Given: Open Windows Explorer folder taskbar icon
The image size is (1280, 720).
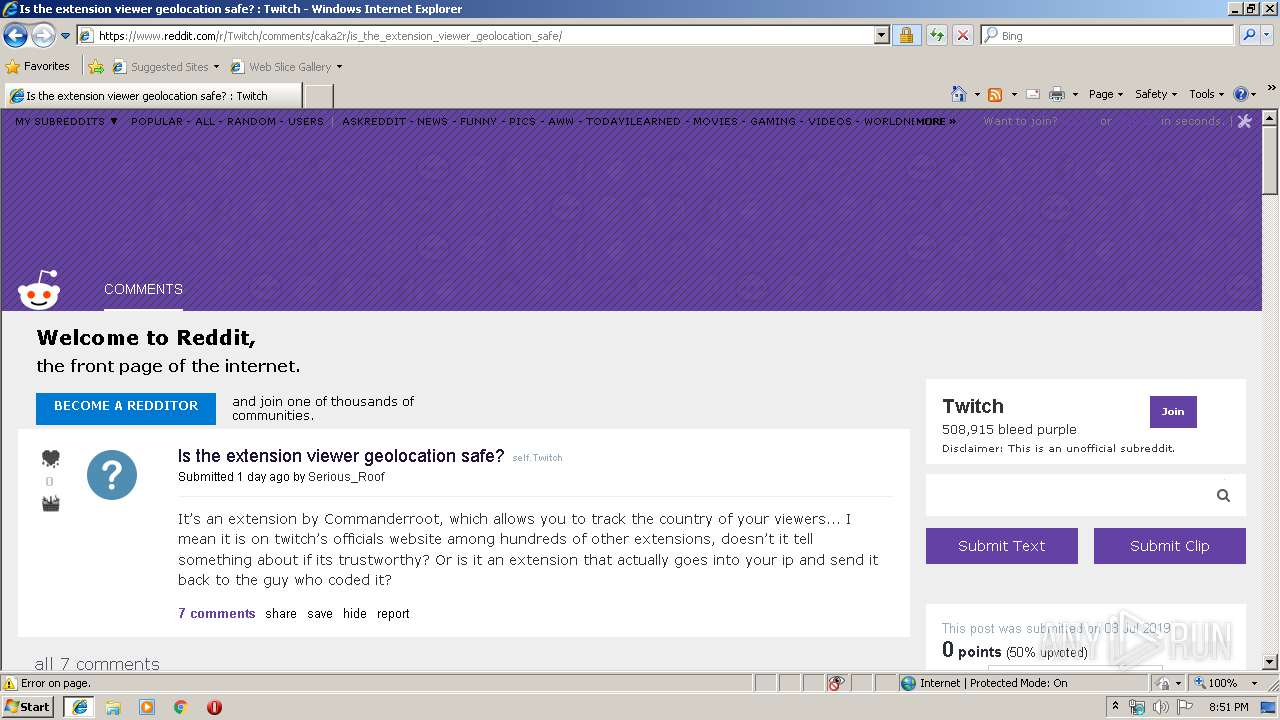Looking at the screenshot, I should [113, 707].
